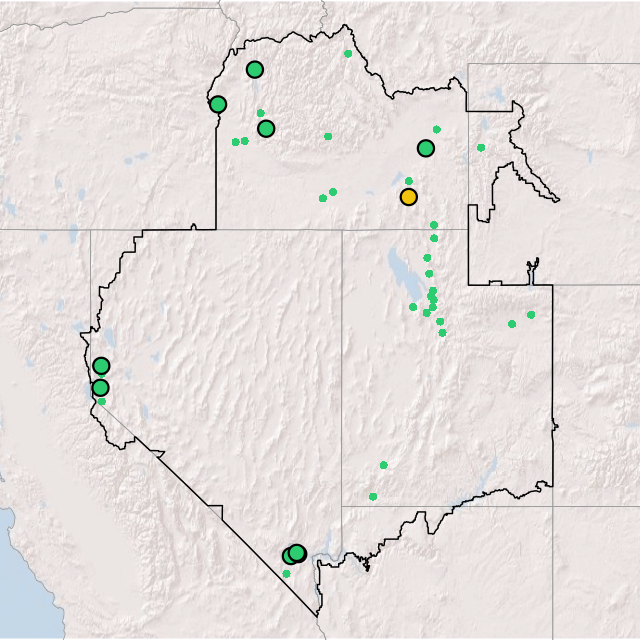Select the small green dot farthest northeast
640x640 pixels.
pos(481,148)
